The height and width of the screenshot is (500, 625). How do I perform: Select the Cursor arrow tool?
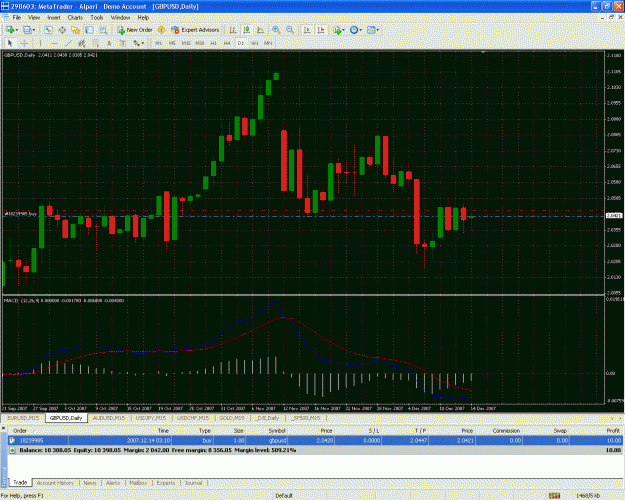10,43
